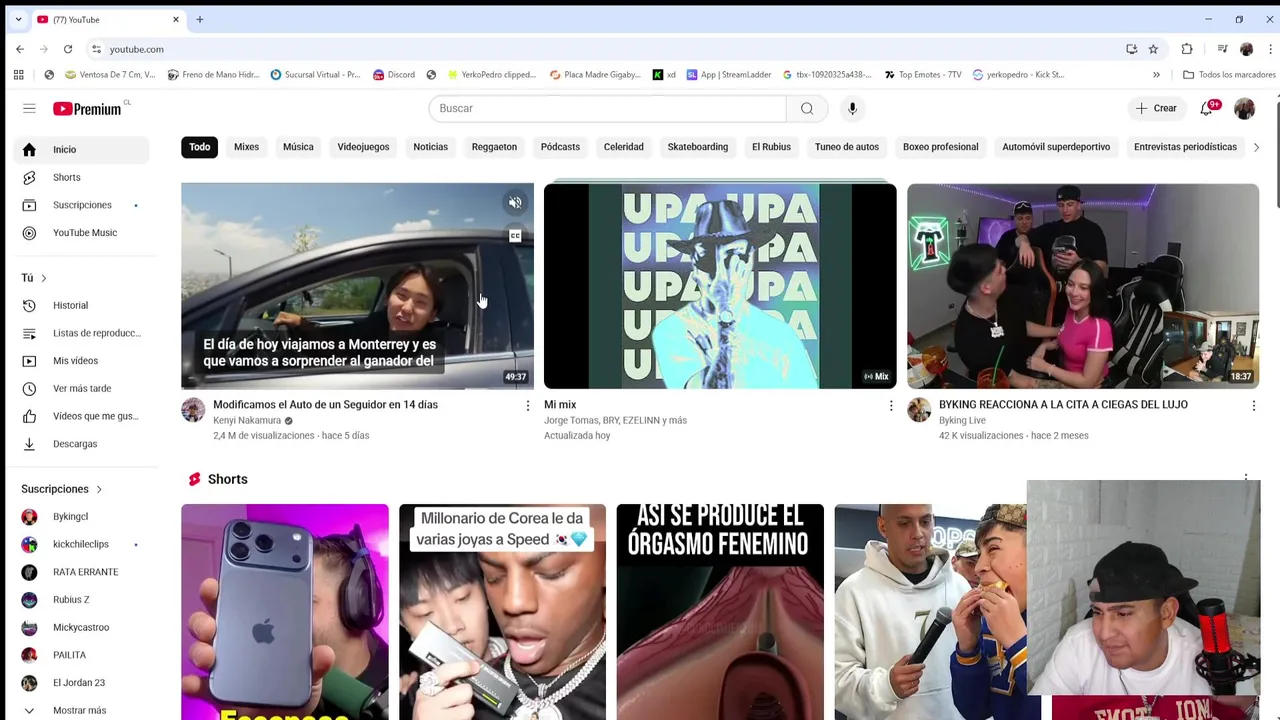Select the Mixes filter chip
The image size is (1280, 720).
click(246, 147)
